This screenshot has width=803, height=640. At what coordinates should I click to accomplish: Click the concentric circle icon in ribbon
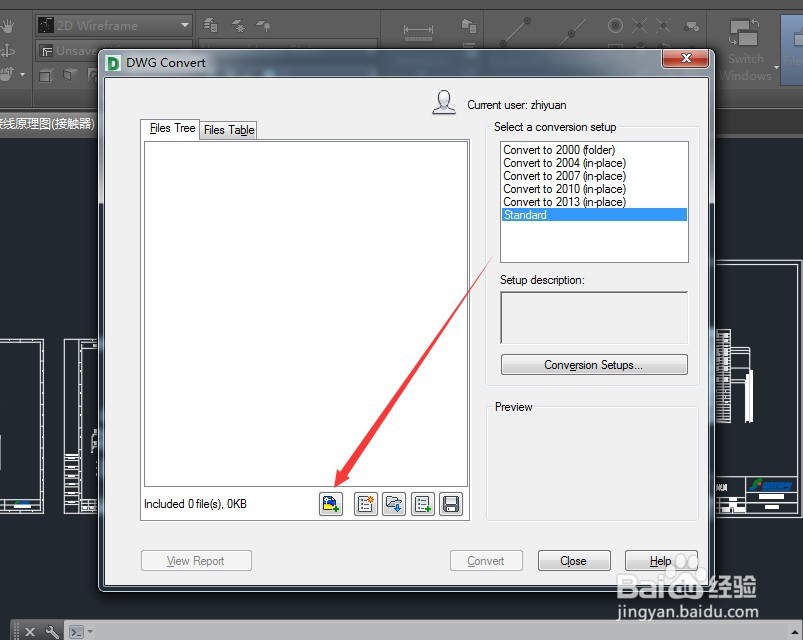pos(615,25)
